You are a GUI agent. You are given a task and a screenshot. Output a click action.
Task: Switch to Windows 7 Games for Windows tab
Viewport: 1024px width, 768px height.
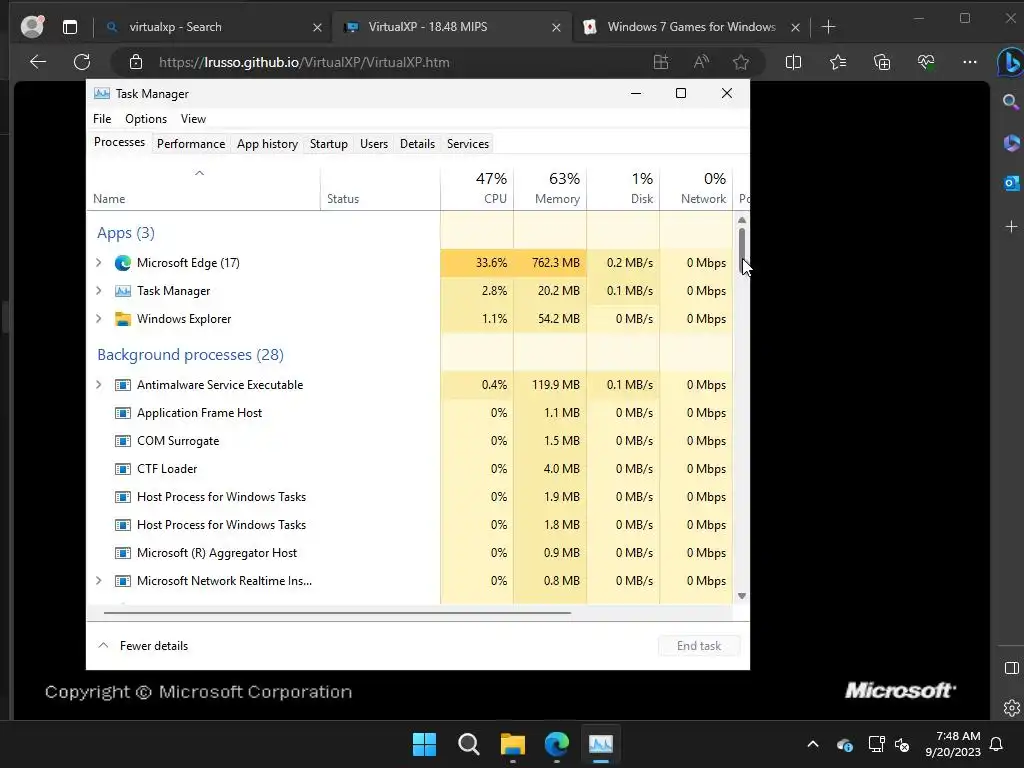click(x=691, y=27)
